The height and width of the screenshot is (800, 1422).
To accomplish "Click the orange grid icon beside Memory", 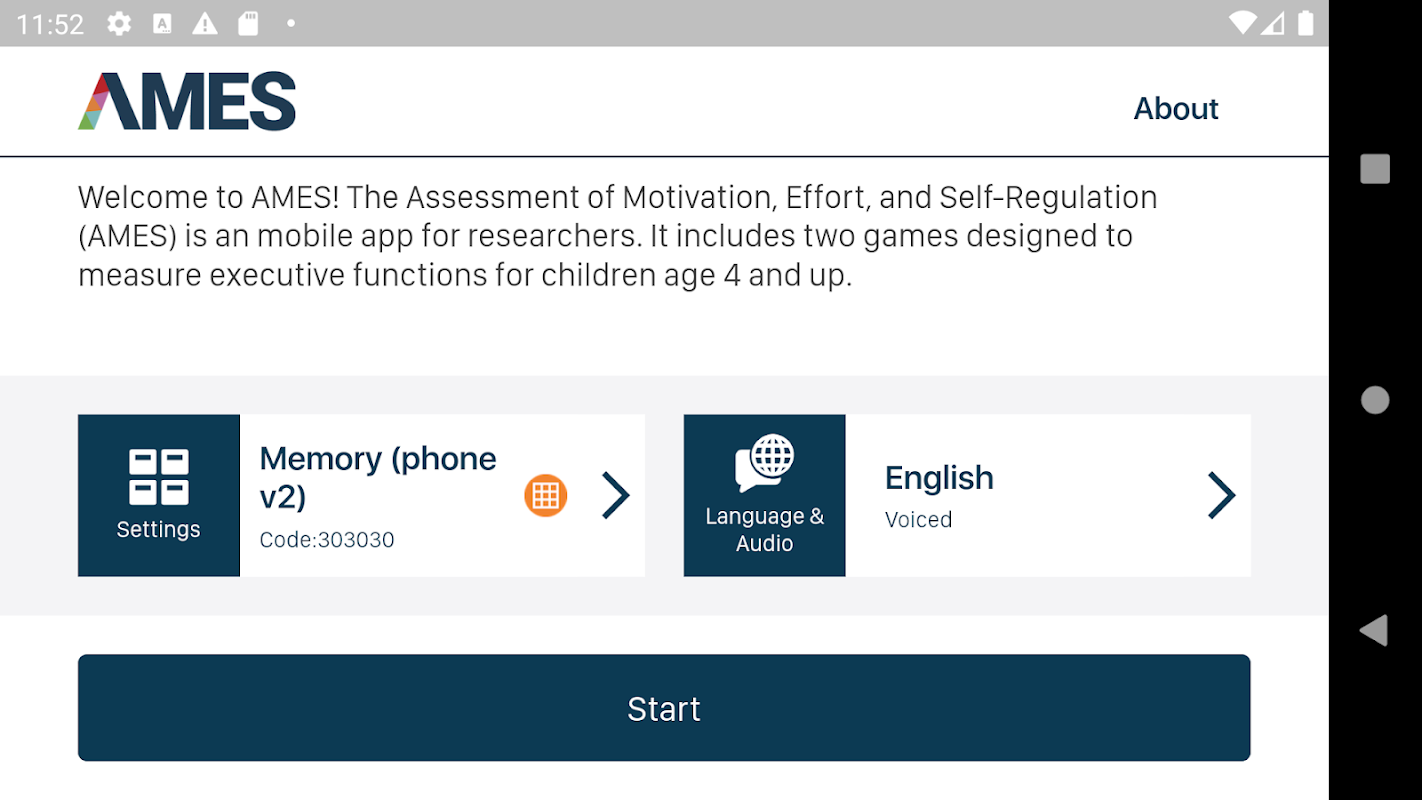I will click(546, 495).
